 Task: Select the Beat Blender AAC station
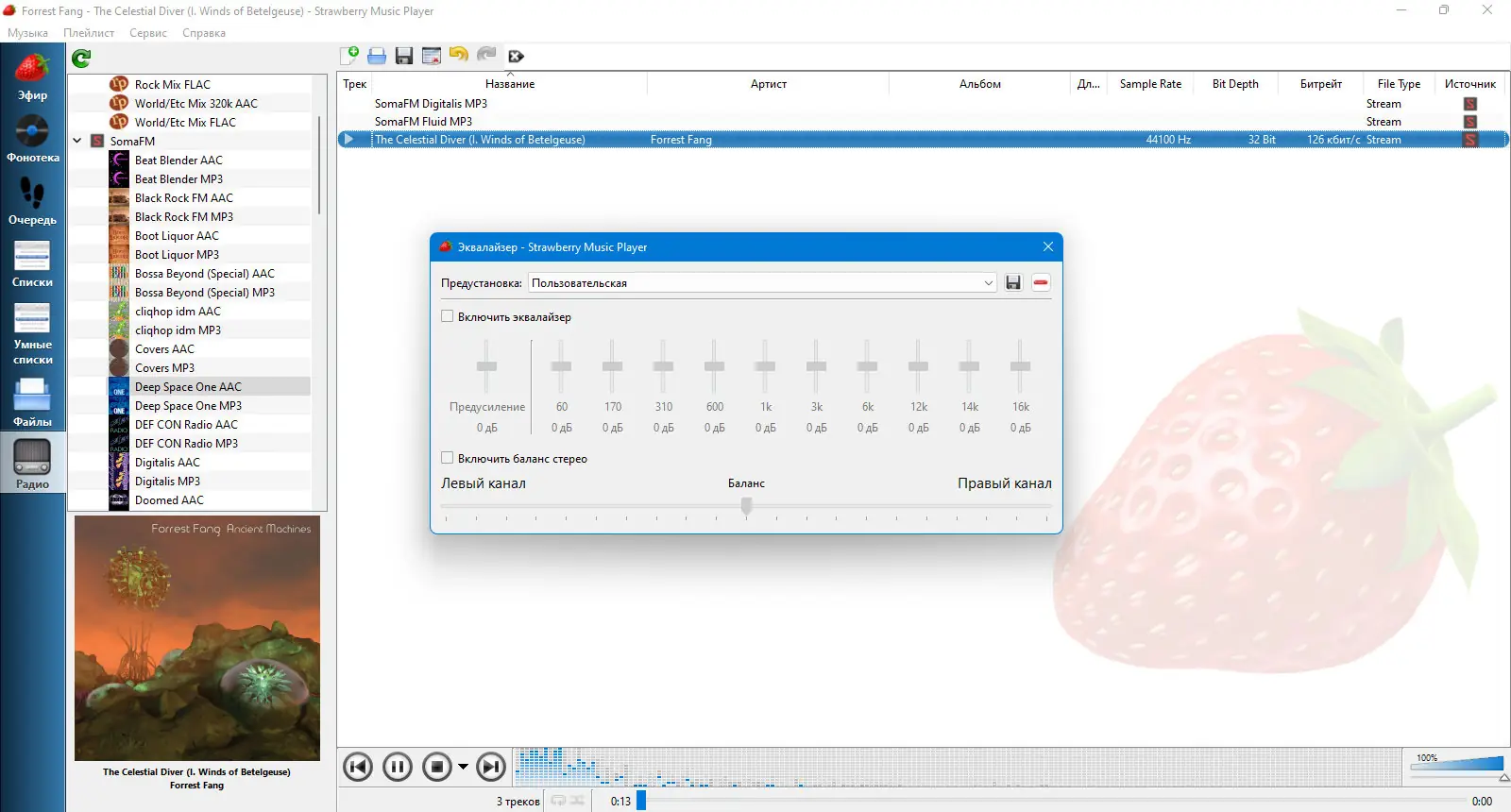click(x=178, y=161)
